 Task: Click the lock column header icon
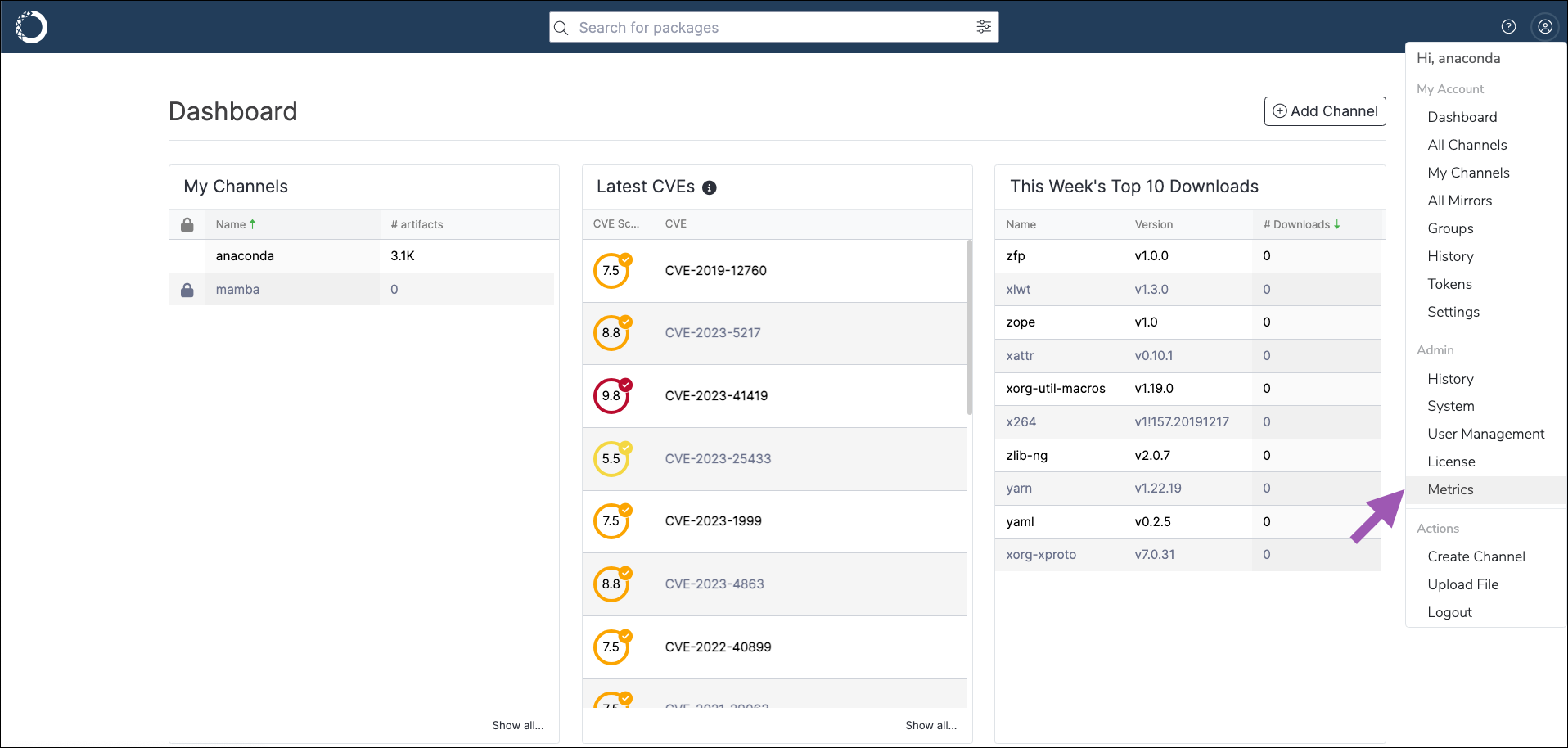click(187, 224)
